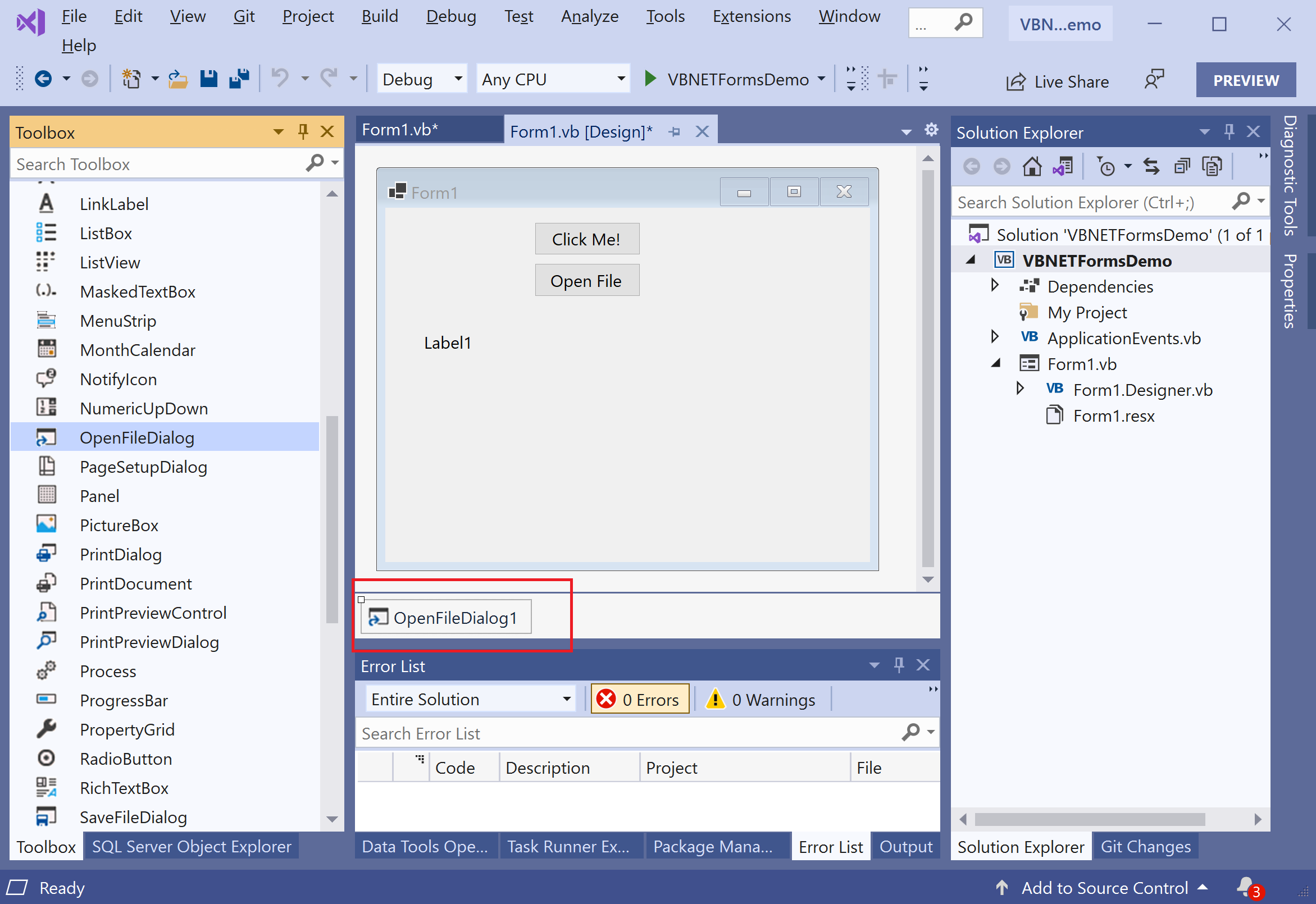This screenshot has height=904, width=1316.
Task: Expand the Dependencies tree node
Action: pos(994,285)
